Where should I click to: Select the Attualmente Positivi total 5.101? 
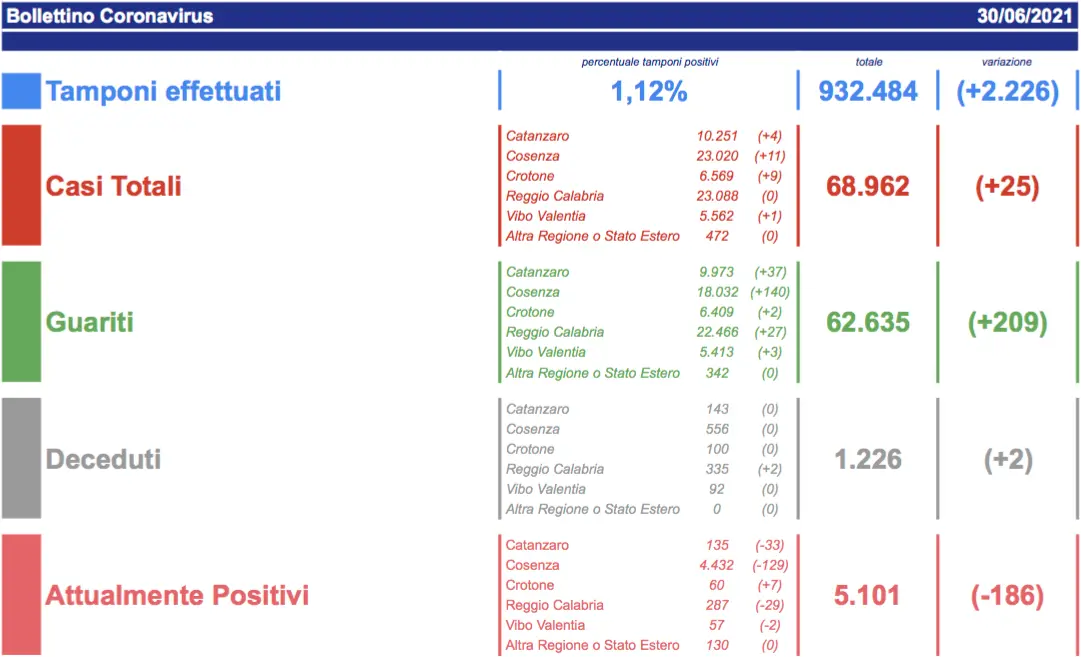[867, 595]
